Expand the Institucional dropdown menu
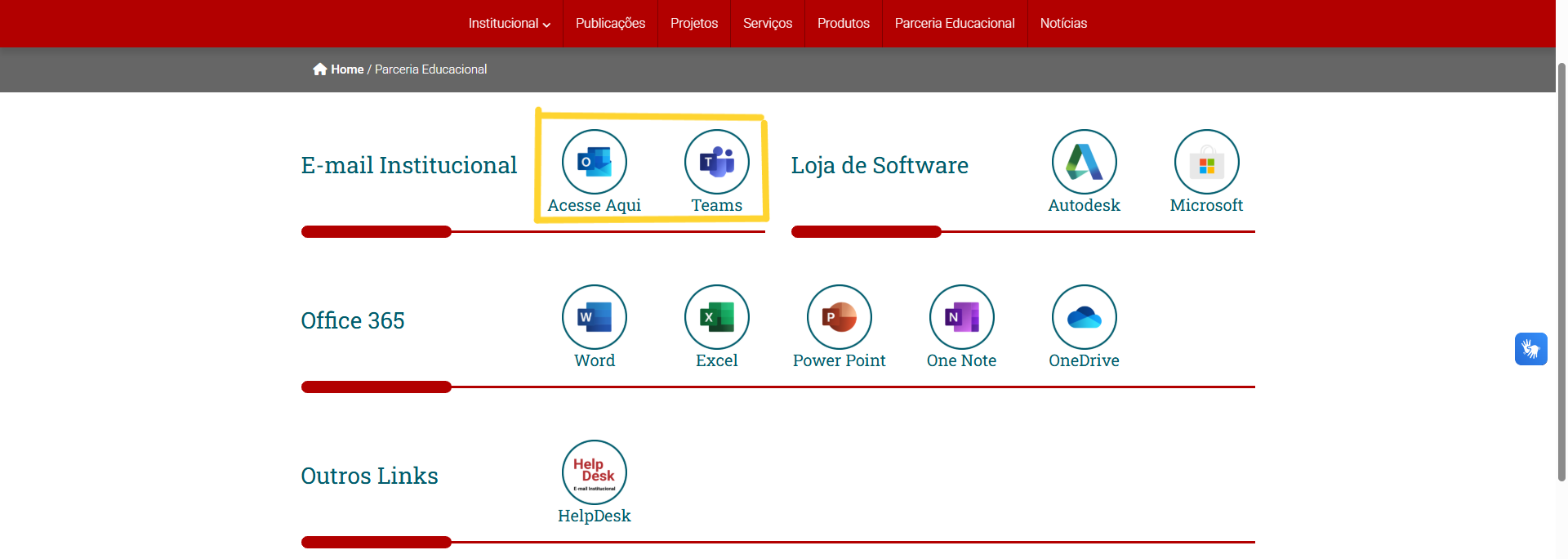This screenshot has width=1568, height=559. pyautogui.click(x=509, y=24)
